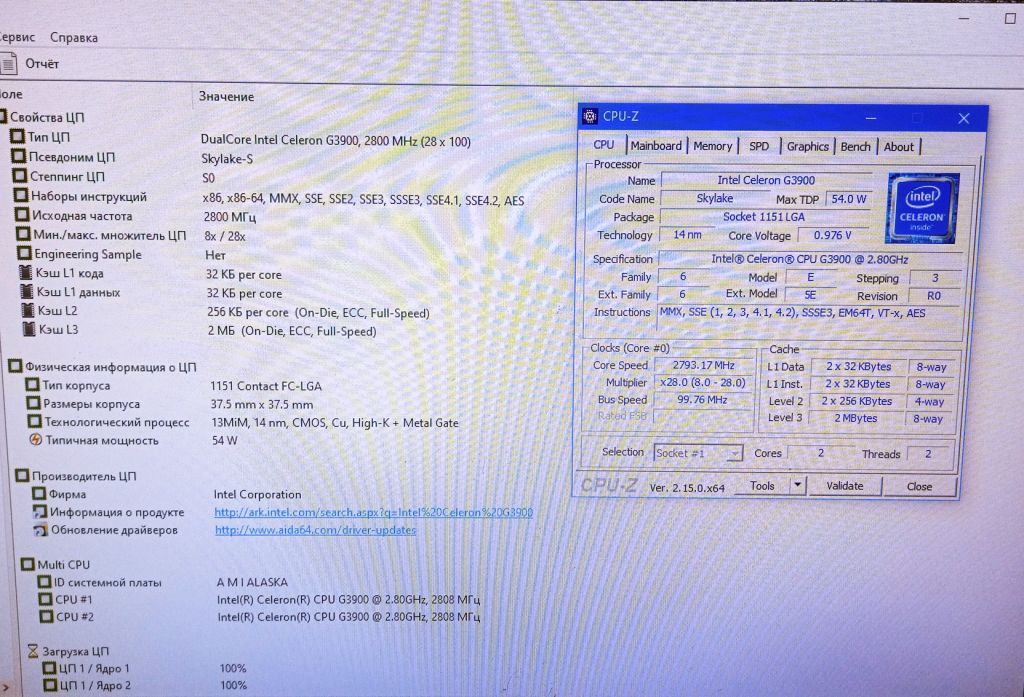Click the power icon beside Типичная мощность
This screenshot has height=697, width=1024.
pos(36,440)
